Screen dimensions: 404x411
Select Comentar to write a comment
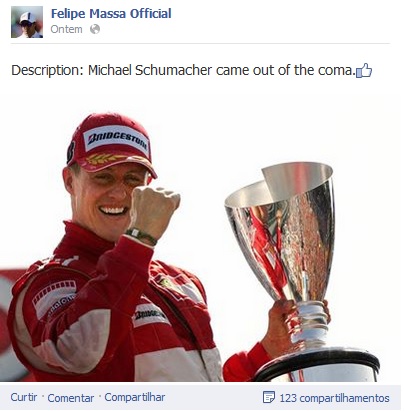coord(71,398)
